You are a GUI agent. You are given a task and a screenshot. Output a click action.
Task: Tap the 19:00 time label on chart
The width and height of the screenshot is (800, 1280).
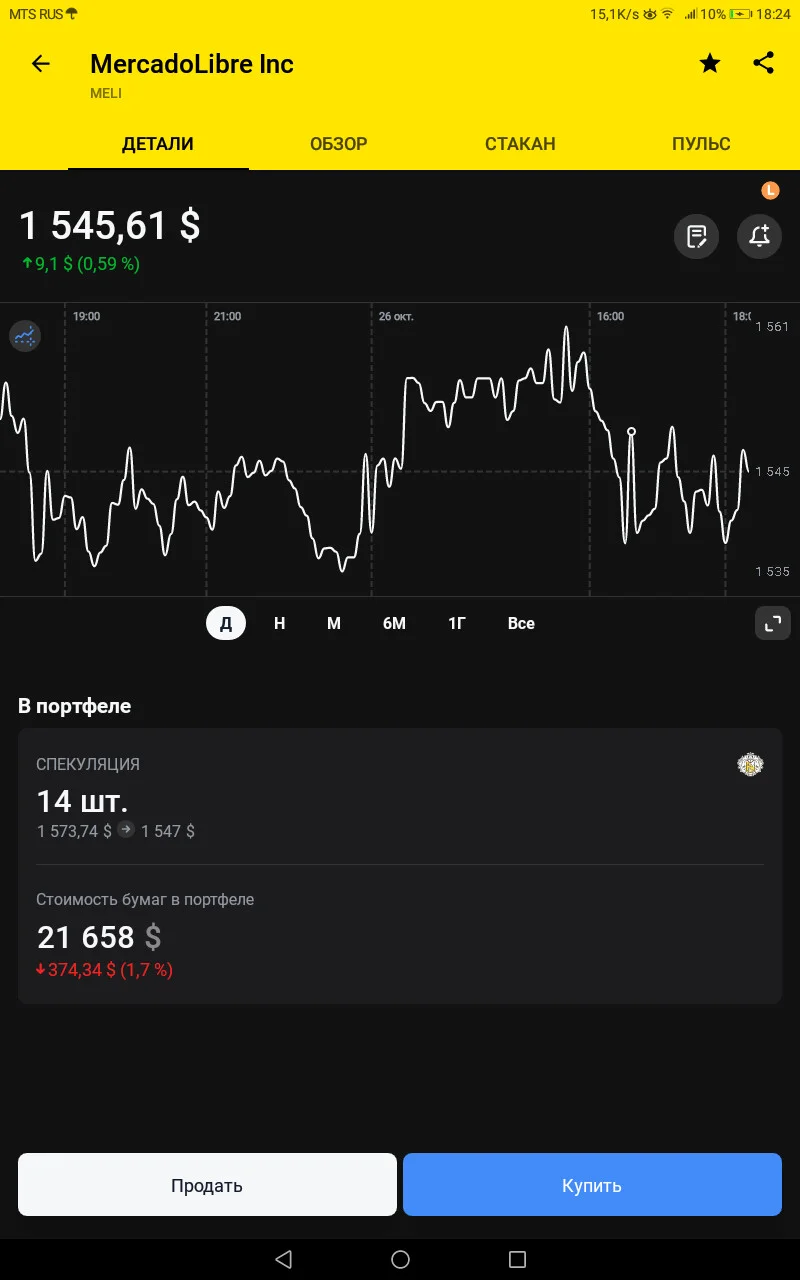point(86,316)
